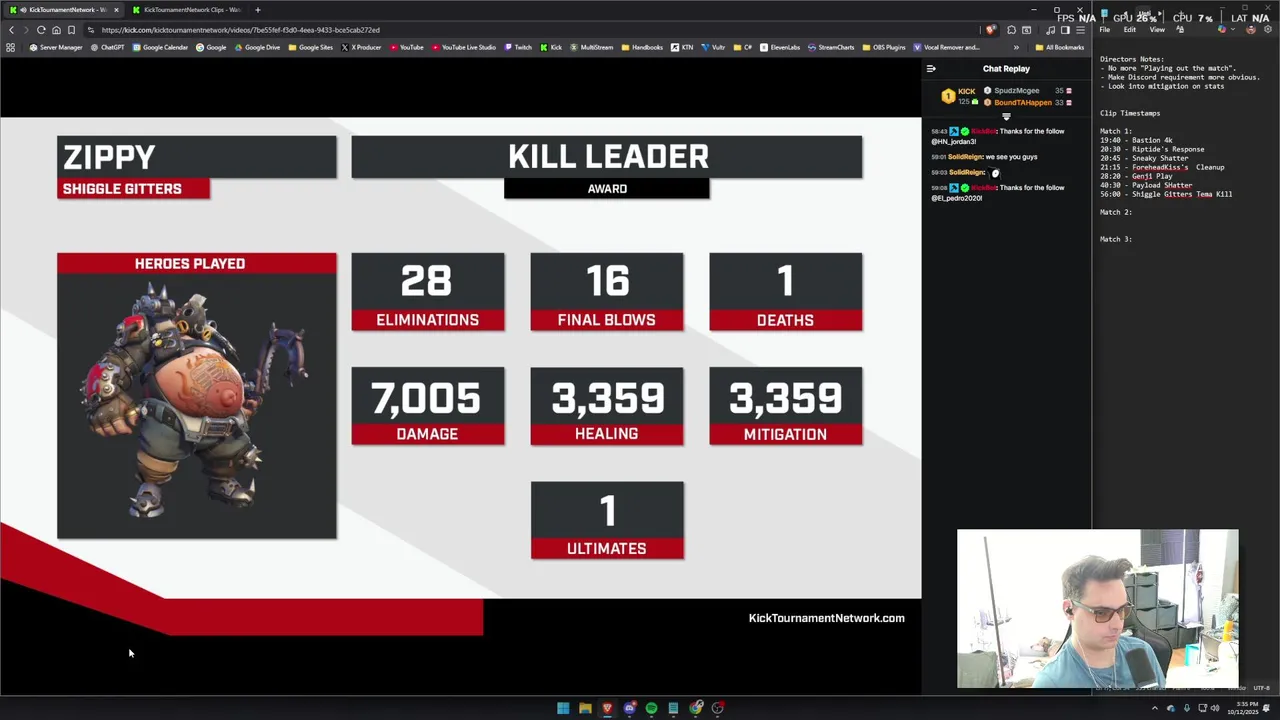Open the ElevenLabs bookmark
Viewport: 1280px width, 720px height.
pos(780,47)
